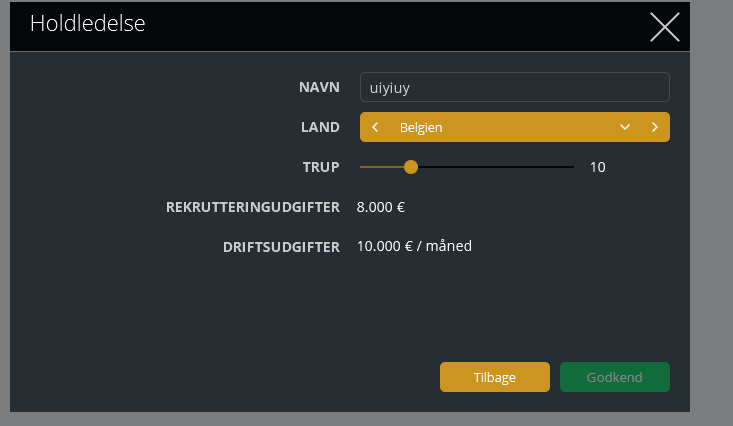Click the NAVN text field
Viewport: 733px width, 426px height.
coord(514,87)
